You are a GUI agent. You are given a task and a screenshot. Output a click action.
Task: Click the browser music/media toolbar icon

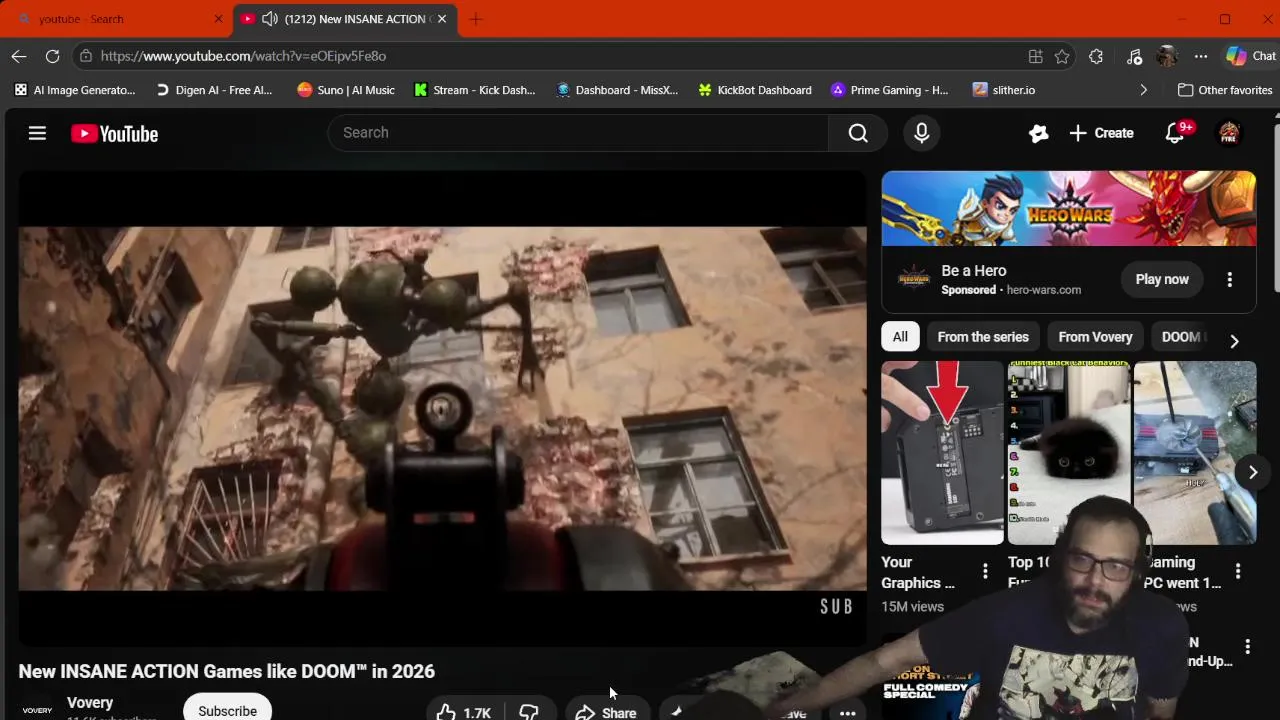pos(1134,56)
